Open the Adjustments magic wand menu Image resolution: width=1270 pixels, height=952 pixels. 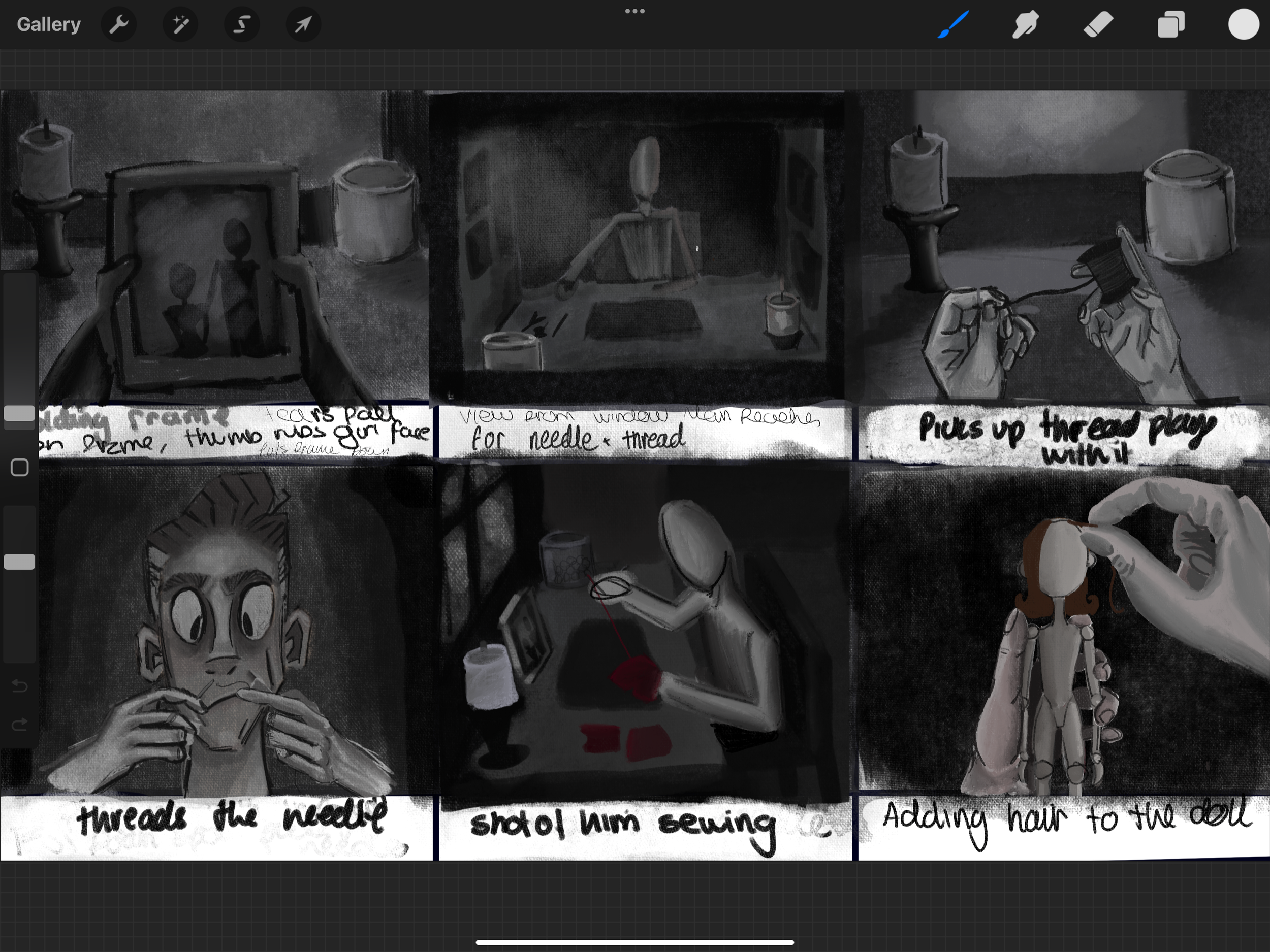180,25
